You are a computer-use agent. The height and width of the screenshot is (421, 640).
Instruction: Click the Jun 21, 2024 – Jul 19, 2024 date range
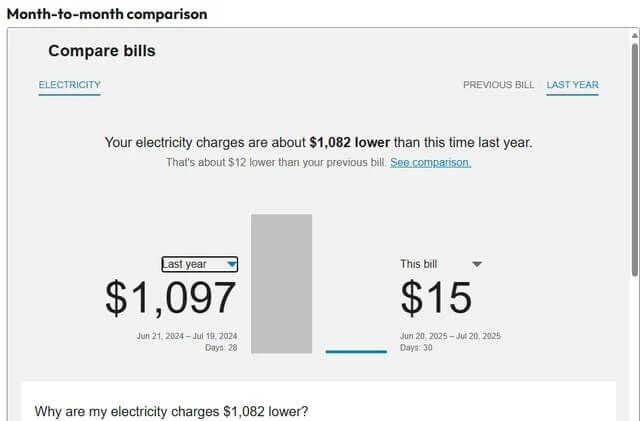[x=187, y=336]
